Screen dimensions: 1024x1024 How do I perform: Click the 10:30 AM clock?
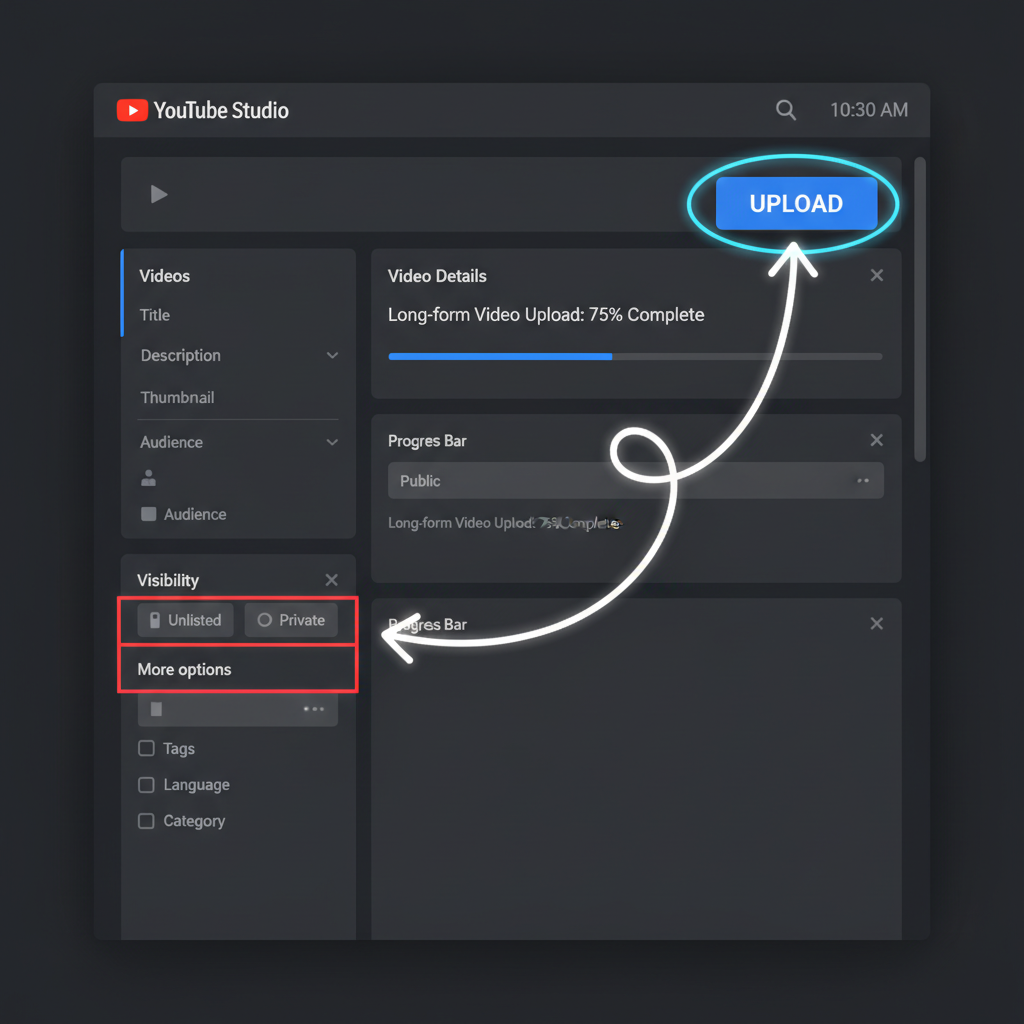click(869, 110)
